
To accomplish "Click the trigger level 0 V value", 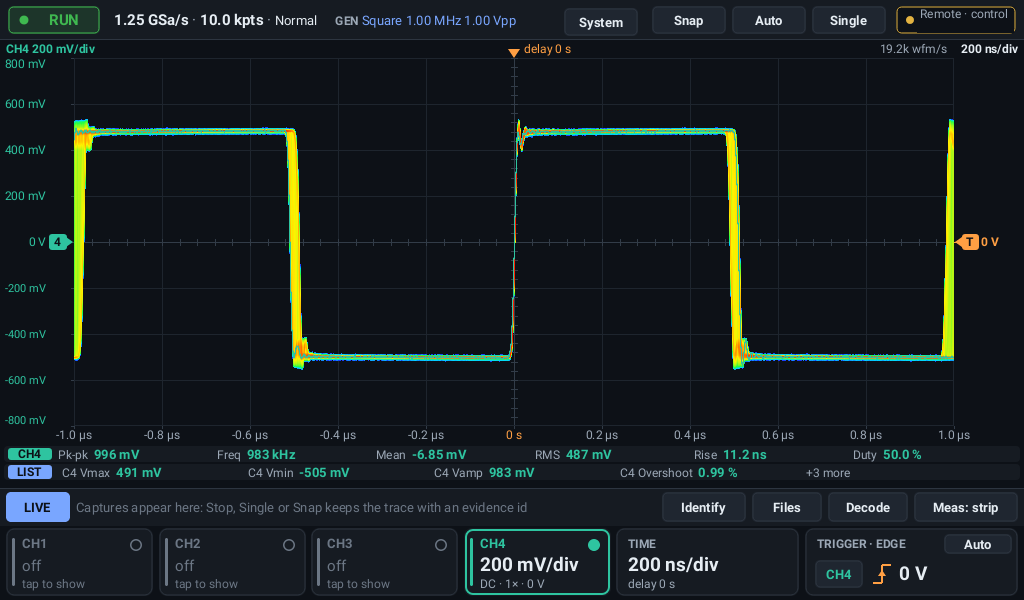I will point(912,574).
